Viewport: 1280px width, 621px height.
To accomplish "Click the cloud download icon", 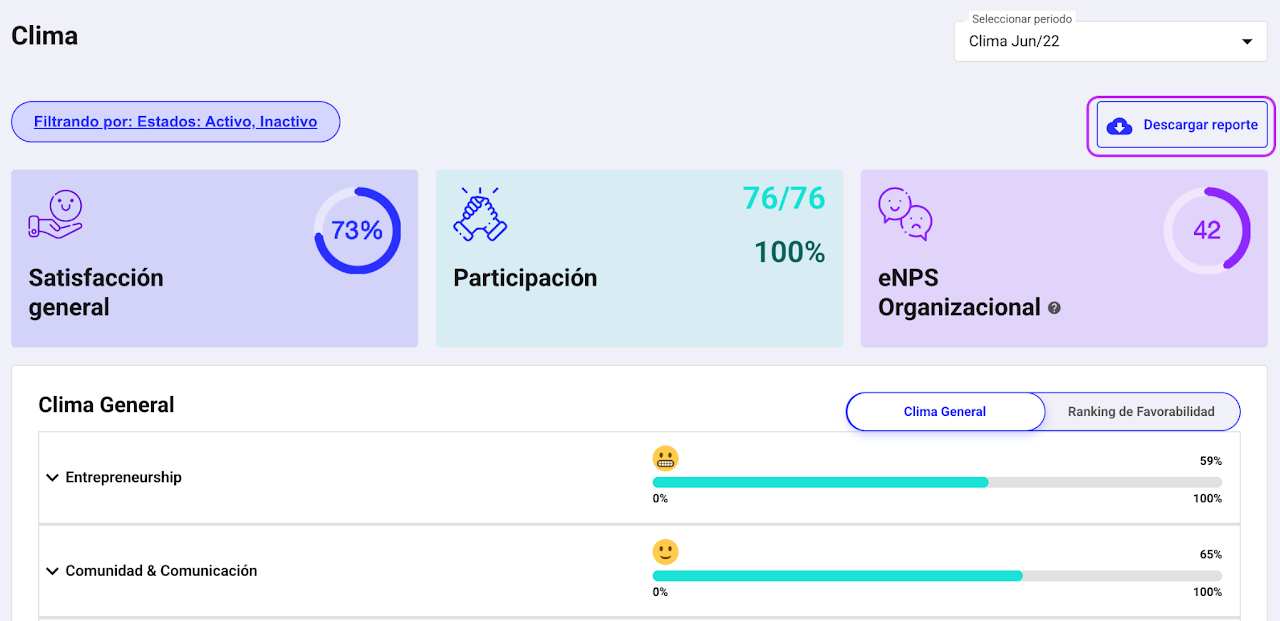I will 1120,126.
